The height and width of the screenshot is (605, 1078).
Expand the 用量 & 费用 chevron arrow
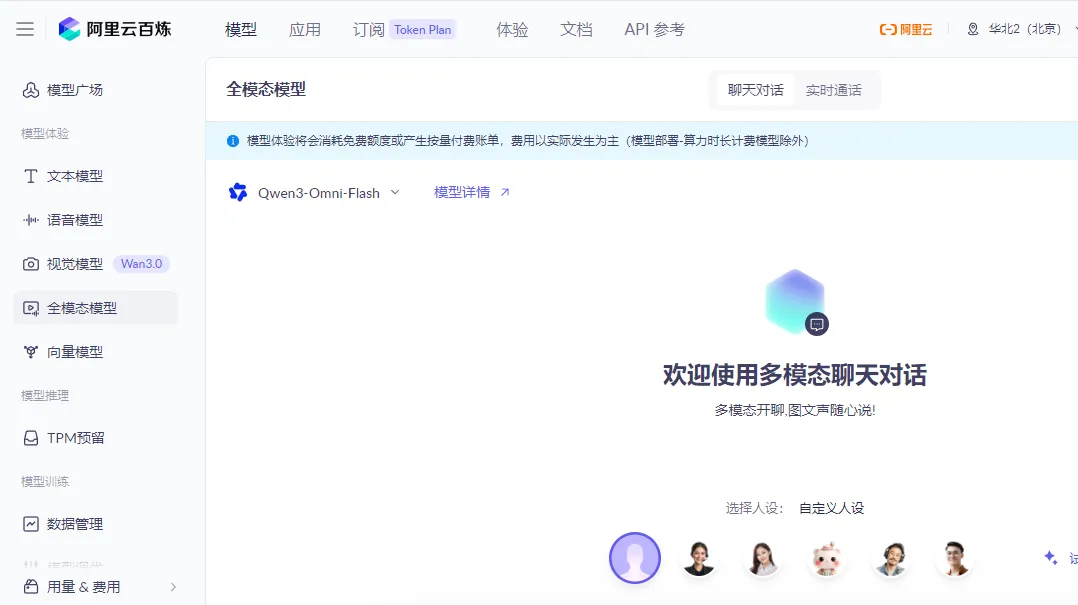pos(173,586)
